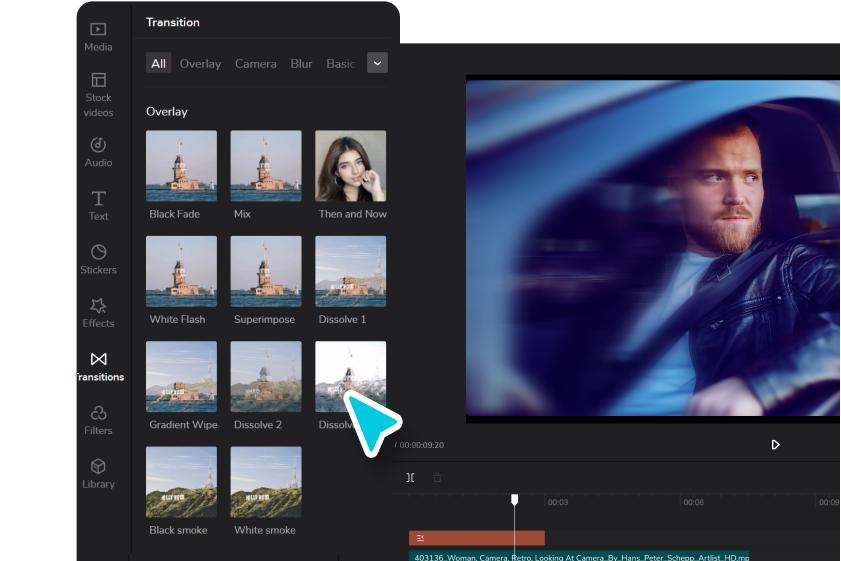Screen dimensions: 841x561
Task: Choose the Black smoke transition thumbnail
Action: coord(181,482)
